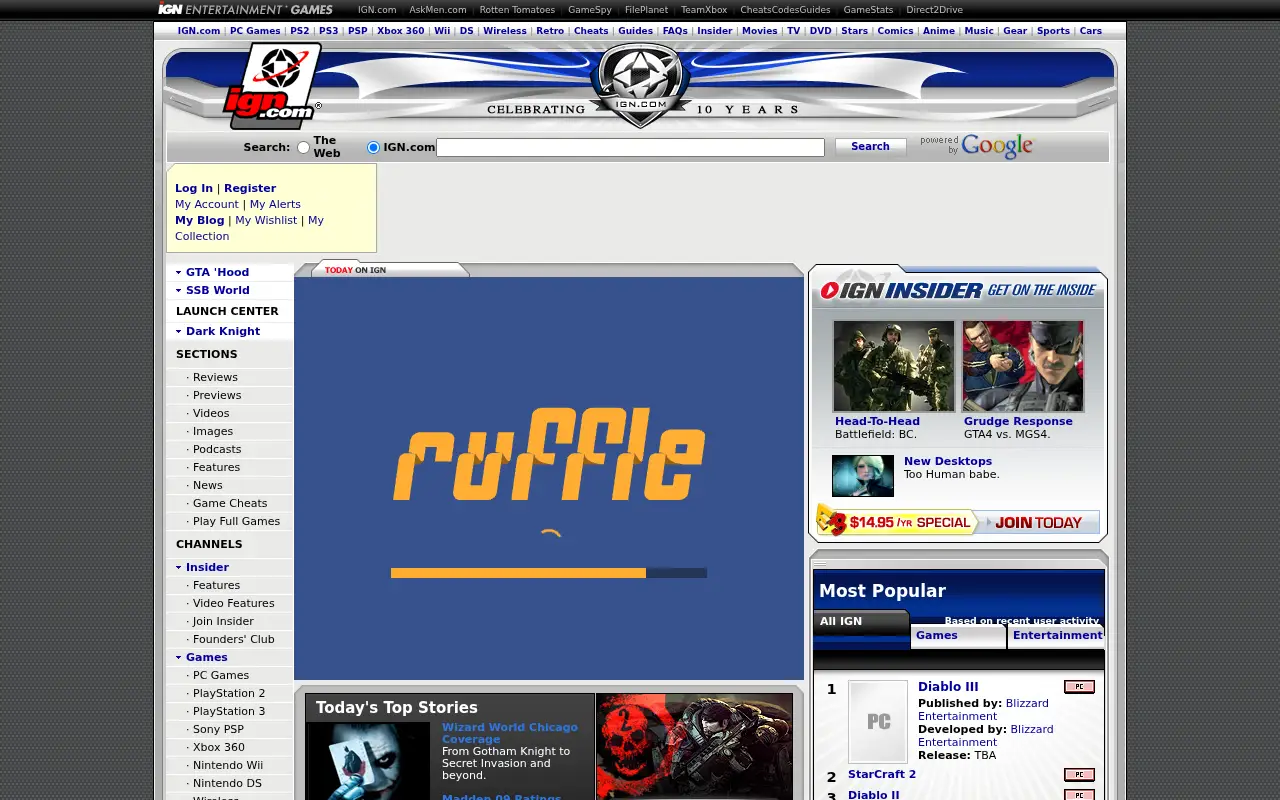1280x800 pixels.
Task: Open the Joker card story thumbnail
Action: pos(368,761)
